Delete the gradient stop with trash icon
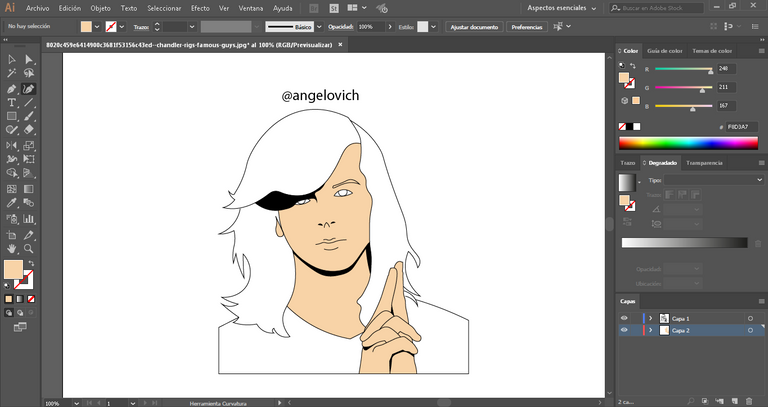Image resolution: width=768 pixels, height=407 pixels. click(x=758, y=243)
